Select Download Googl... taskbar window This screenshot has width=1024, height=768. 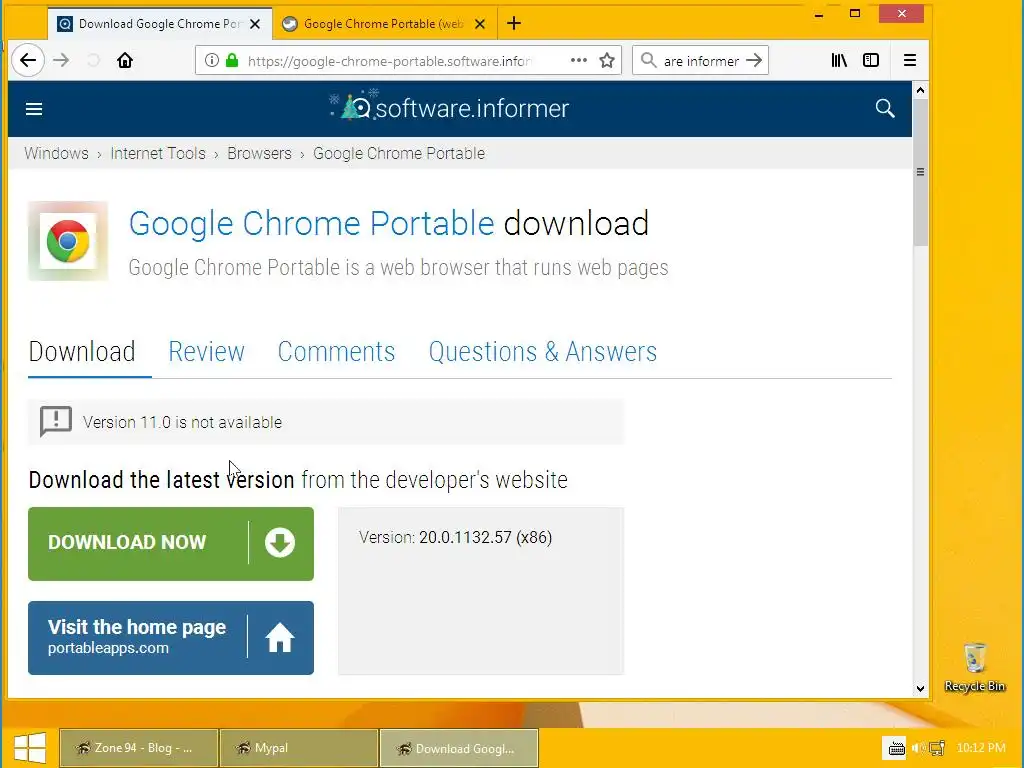tap(459, 748)
